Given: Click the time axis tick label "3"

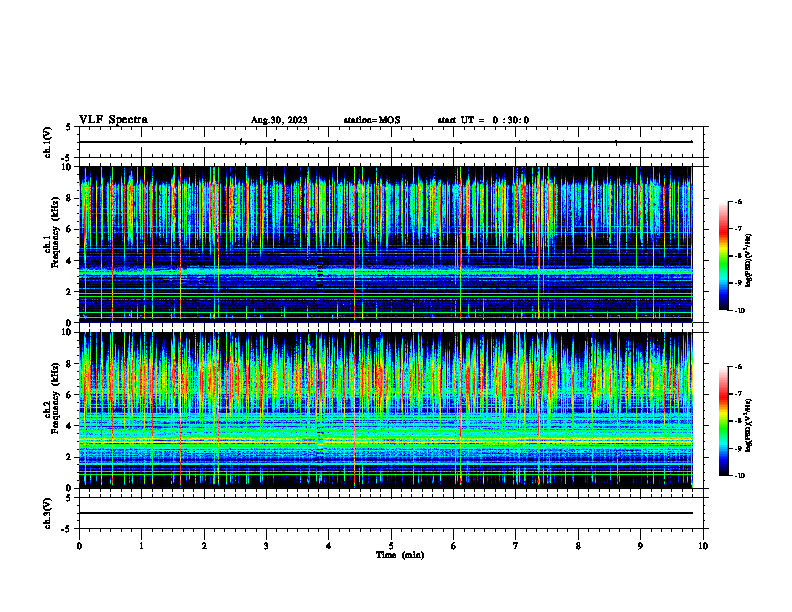Looking at the screenshot, I should pos(266,546).
